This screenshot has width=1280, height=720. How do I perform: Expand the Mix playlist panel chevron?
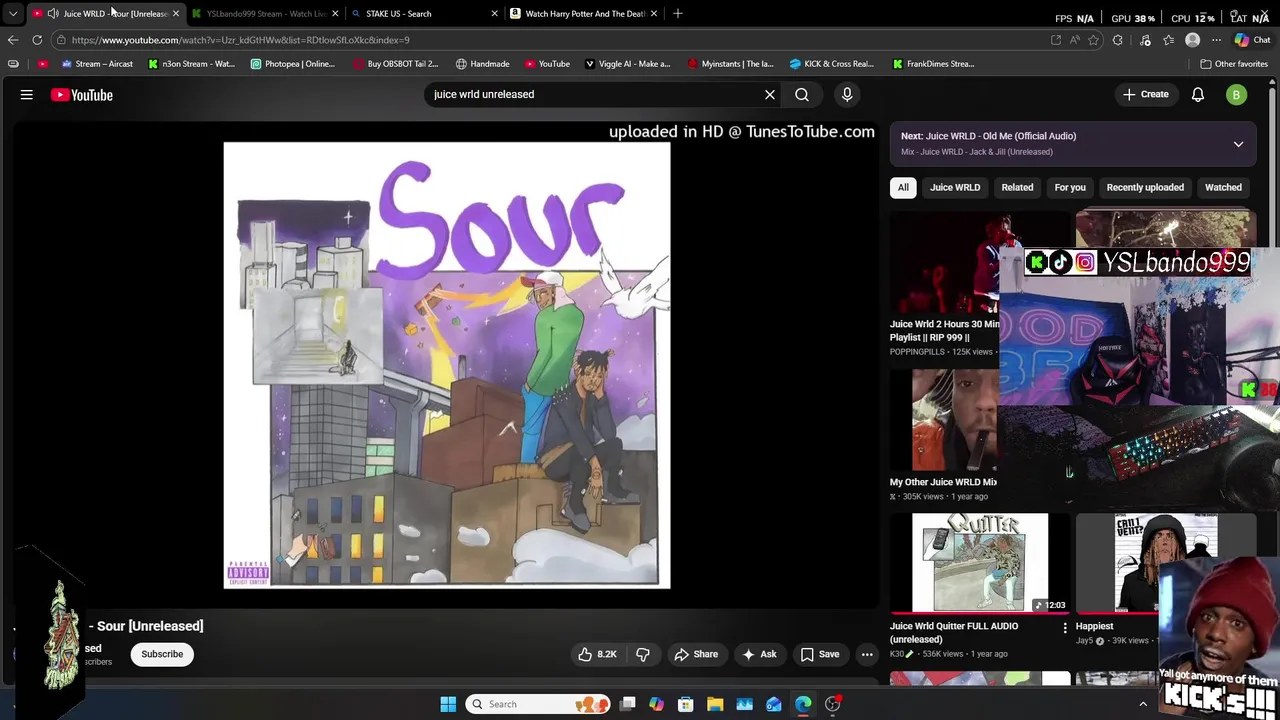pos(1238,144)
